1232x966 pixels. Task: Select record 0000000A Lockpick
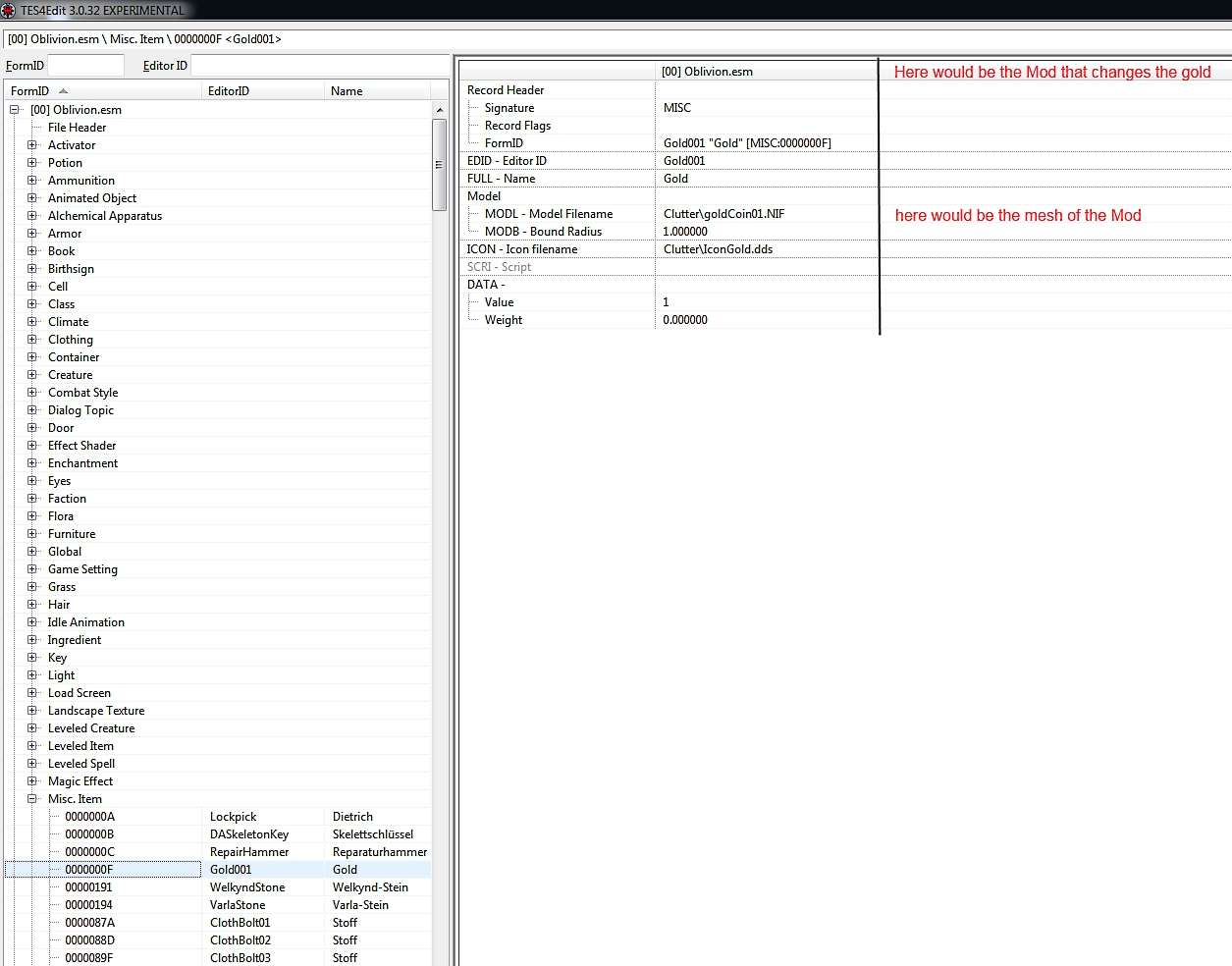218,817
